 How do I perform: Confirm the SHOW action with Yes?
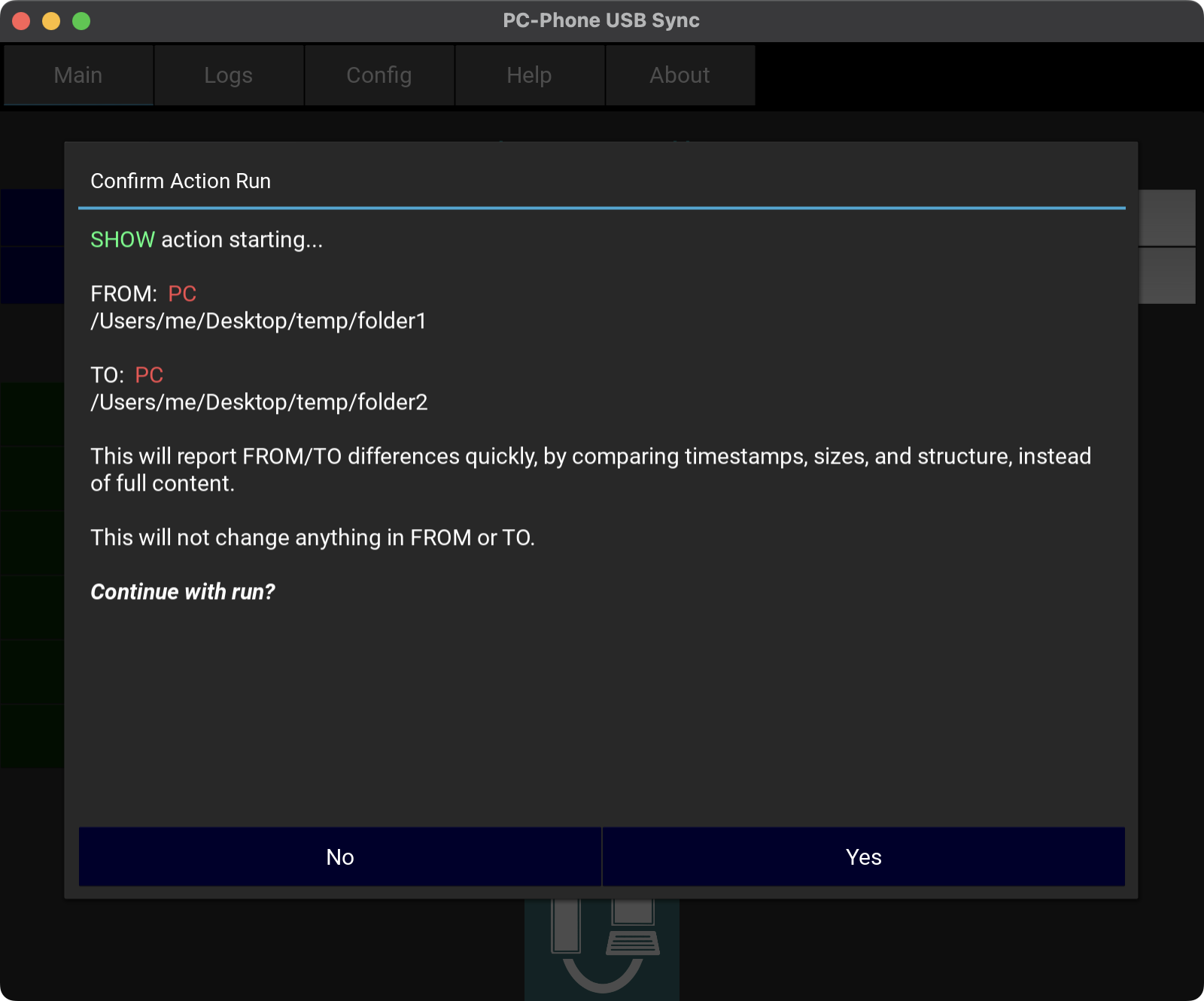click(x=863, y=856)
